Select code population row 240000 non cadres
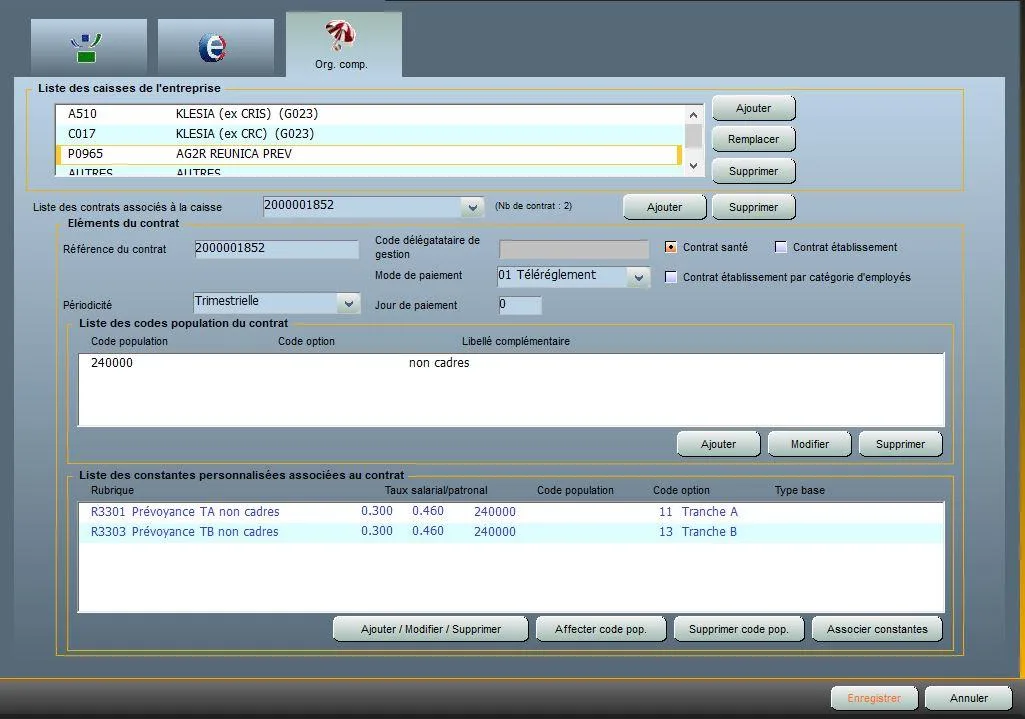The height and width of the screenshot is (719, 1025). tap(511, 363)
